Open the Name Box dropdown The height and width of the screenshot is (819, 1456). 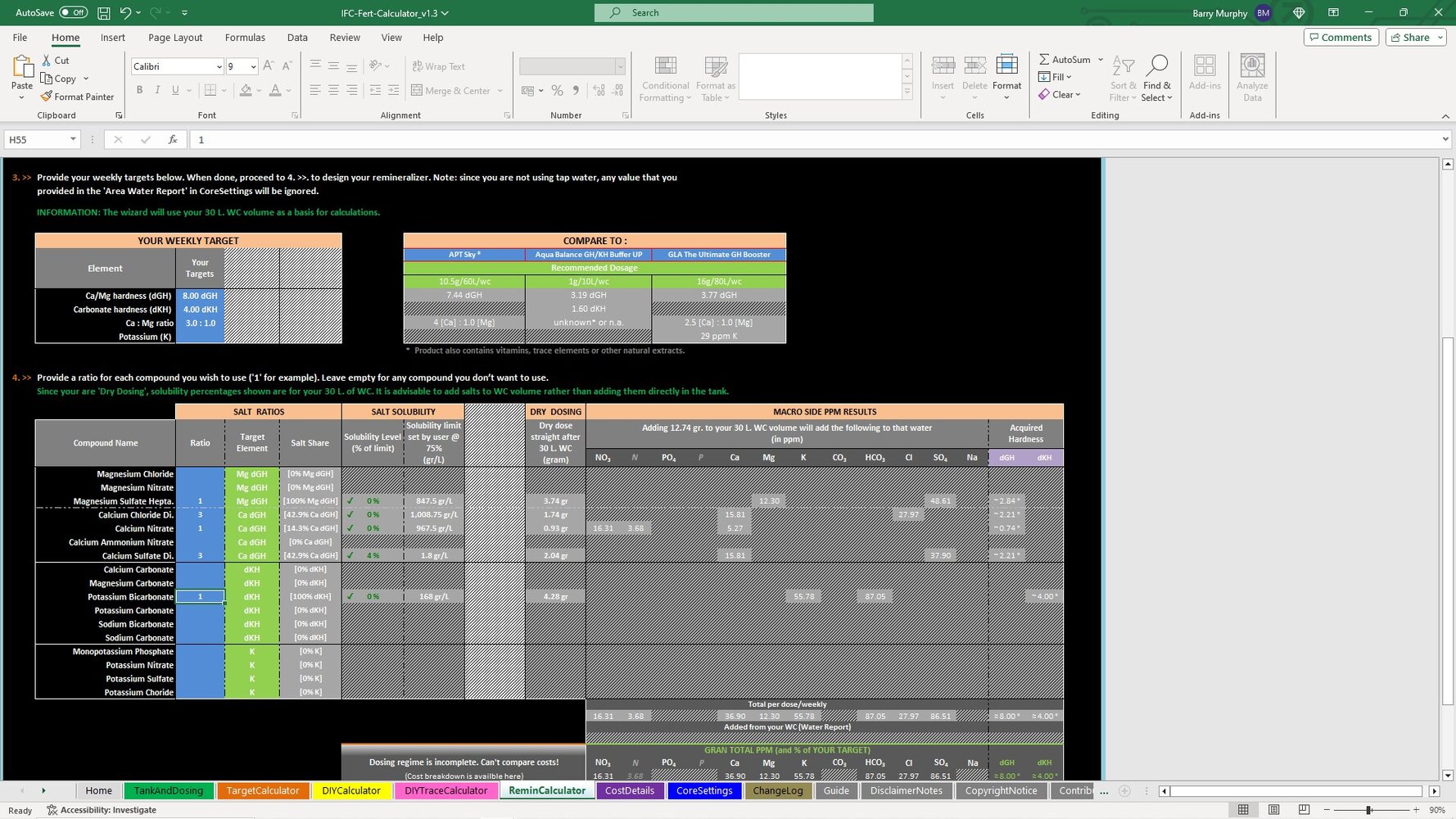73,139
